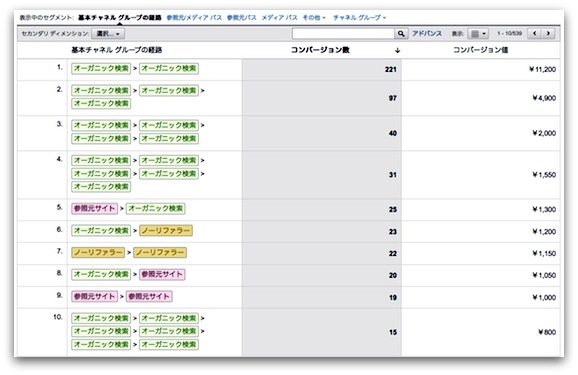Screen dimensions: 578x375
Task: Click conversion count 23
Action: (x=393, y=232)
